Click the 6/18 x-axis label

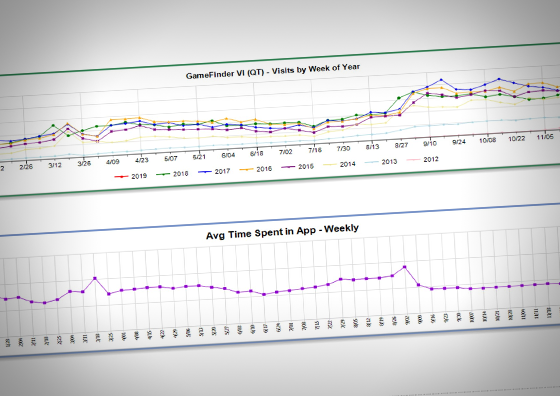pyautogui.click(x=257, y=154)
